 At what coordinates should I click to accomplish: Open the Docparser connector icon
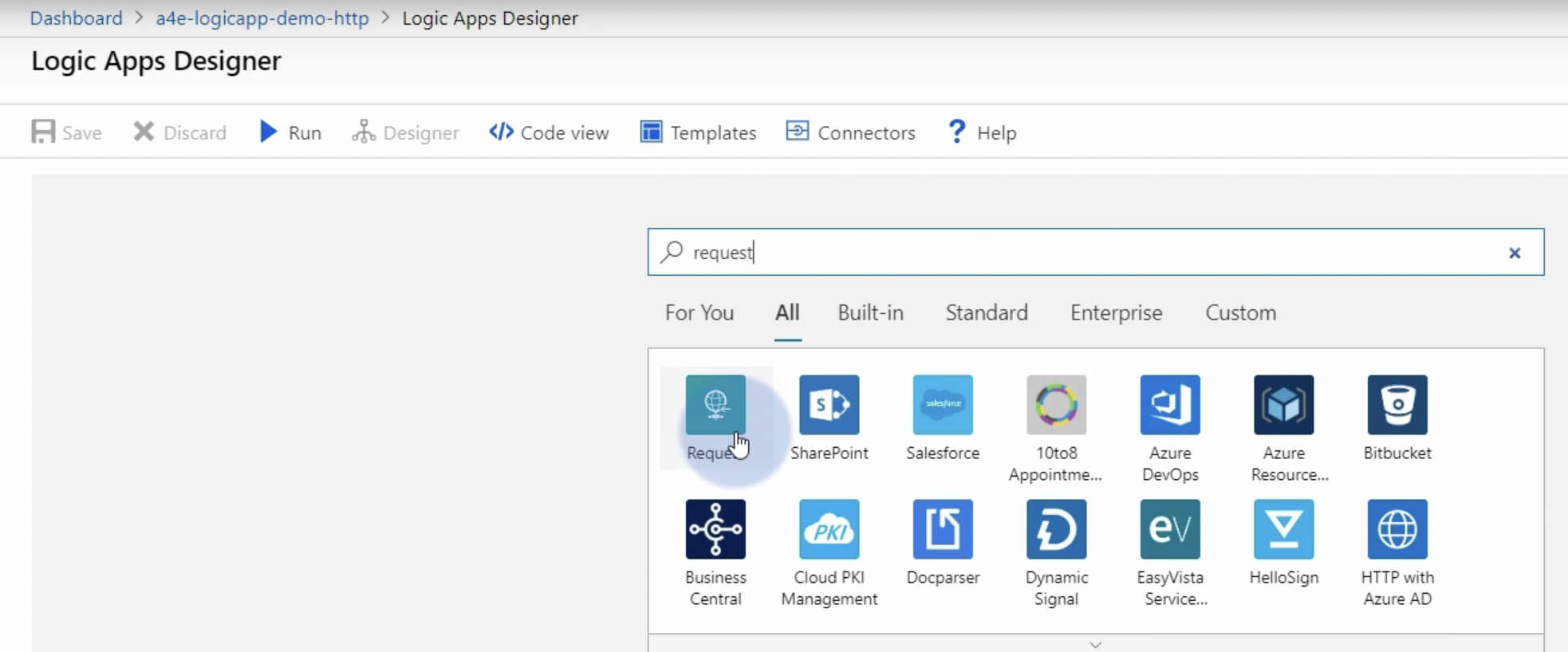tap(943, 529)
